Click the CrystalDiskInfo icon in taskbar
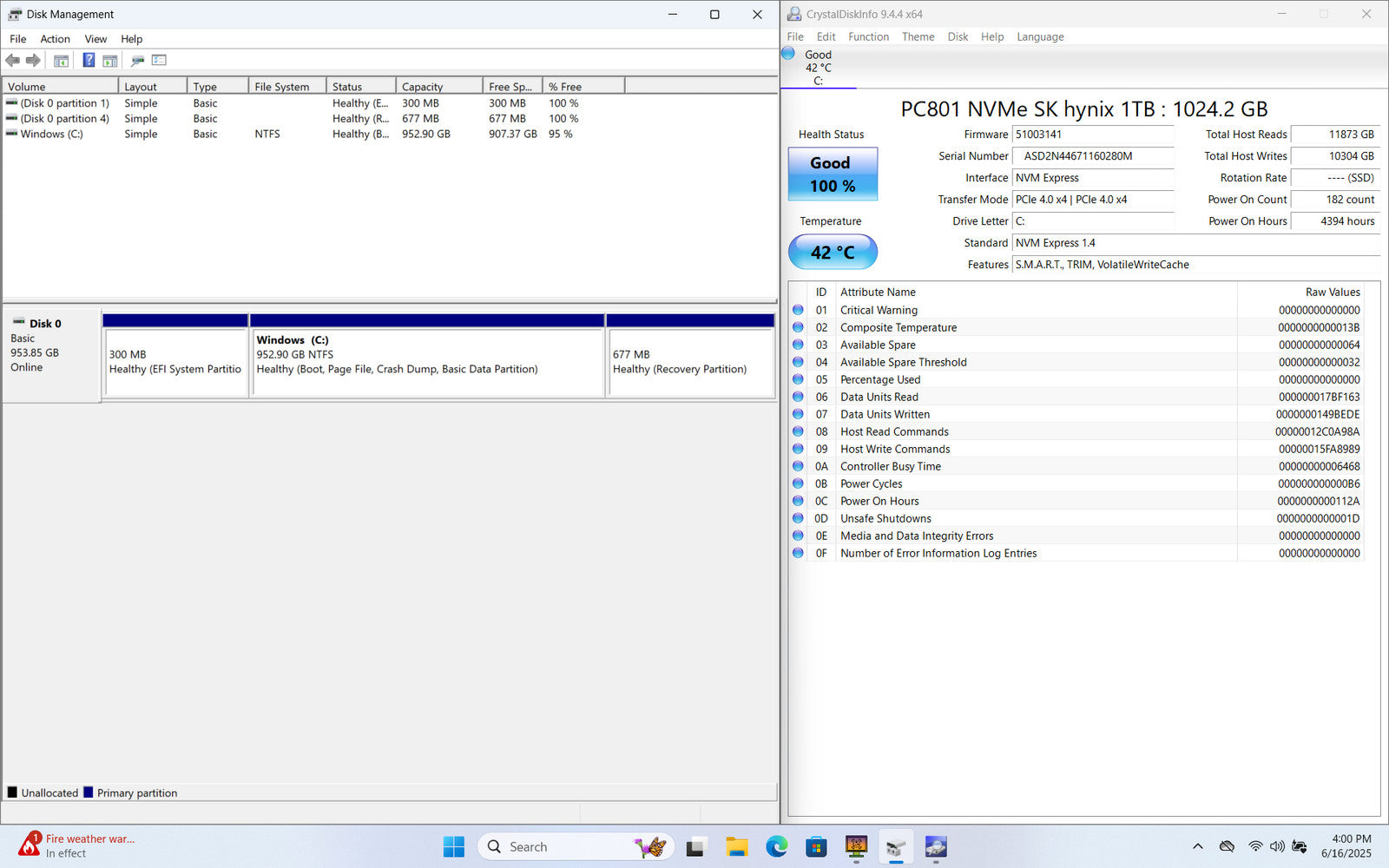Image resolution: width=1389 pixels, height=868 pixels. (x=935, y=846)
